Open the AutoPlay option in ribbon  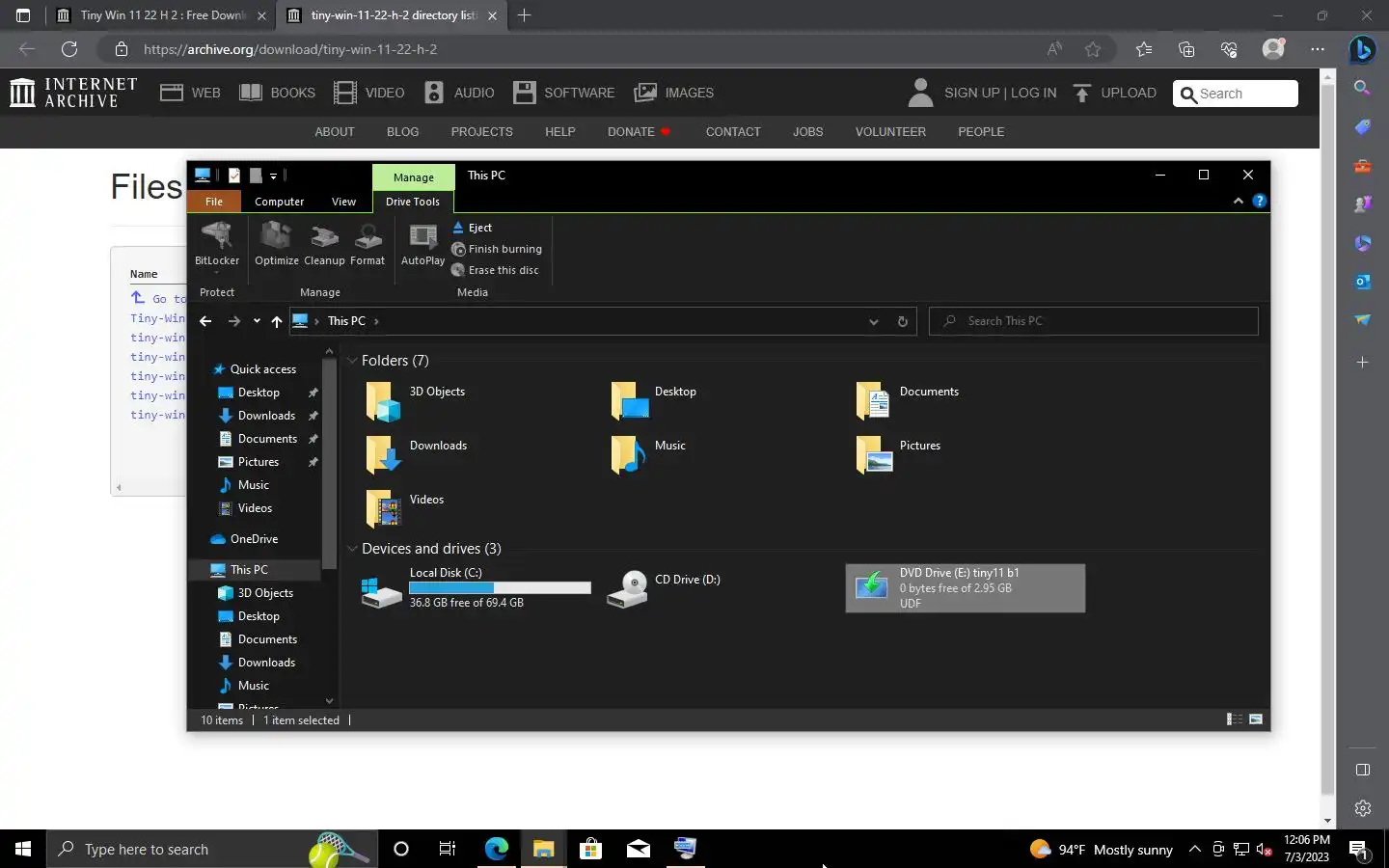(x=422, y=244)
